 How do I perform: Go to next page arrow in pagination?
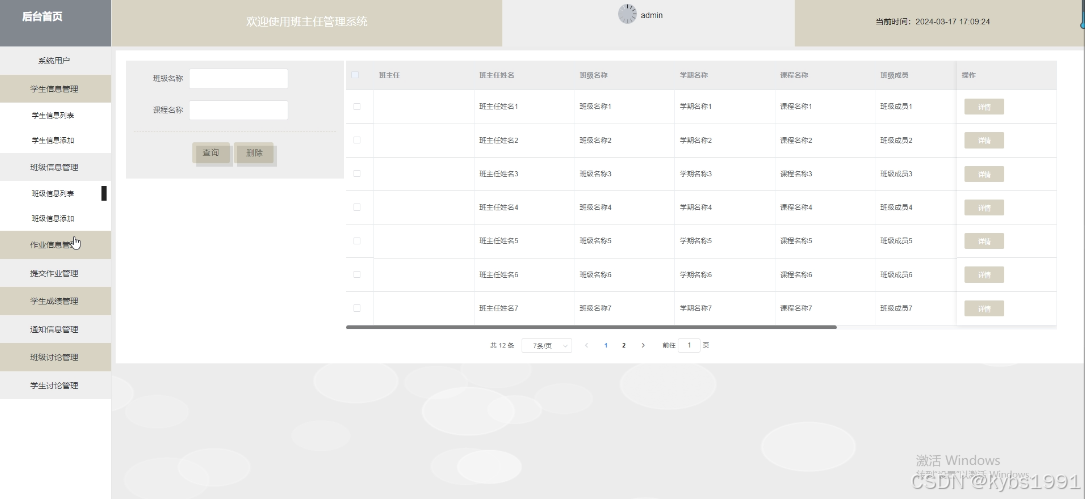coord(643,345)
